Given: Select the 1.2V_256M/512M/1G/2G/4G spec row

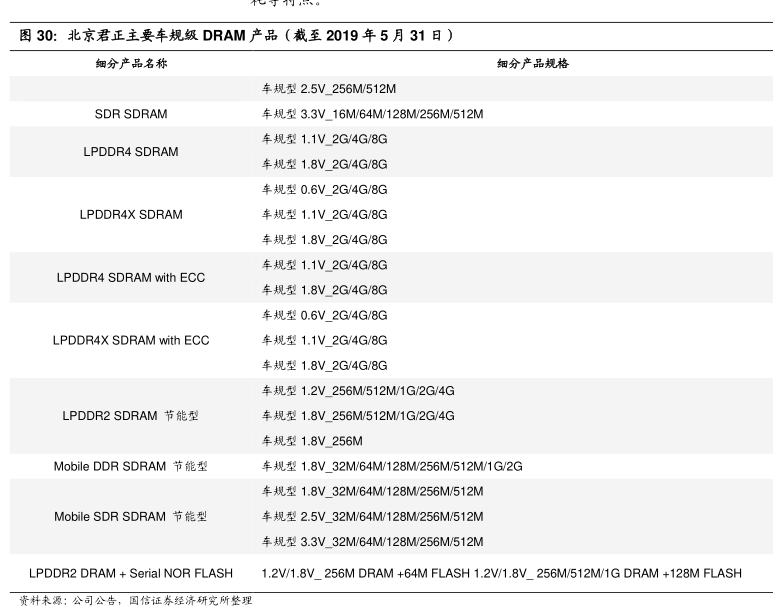Looking at the screenshot, I should coord(358,391).
